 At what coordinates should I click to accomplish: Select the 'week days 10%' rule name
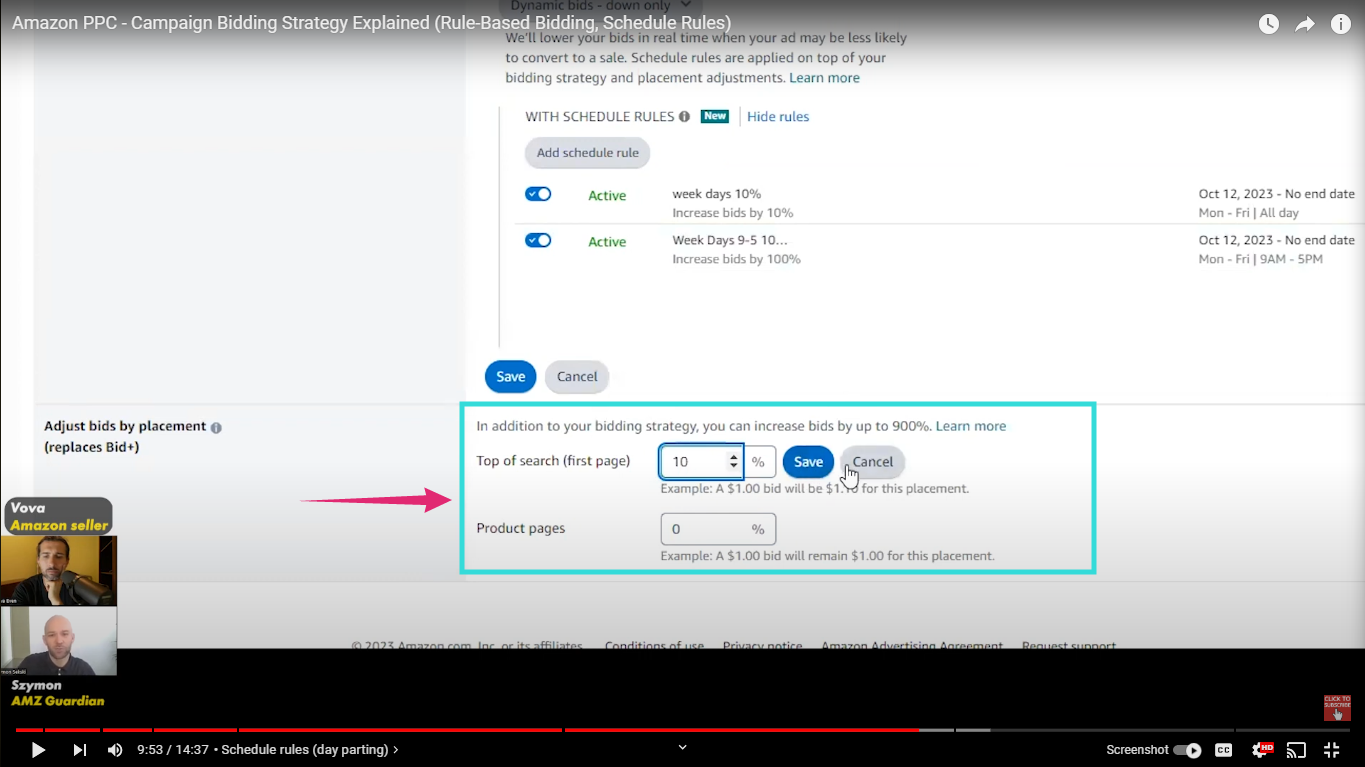717,193
